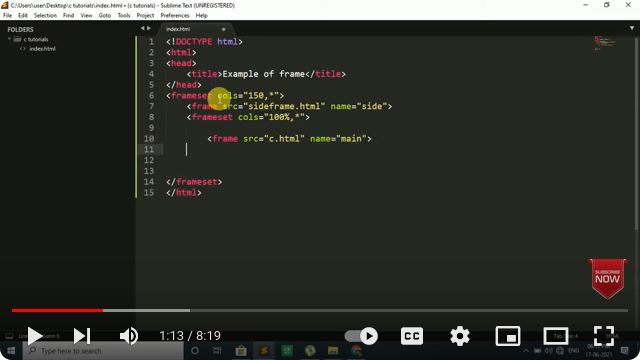The image size is (640, 360).
Task: Show hidden tray icons chevron
Action: (526, 351)
